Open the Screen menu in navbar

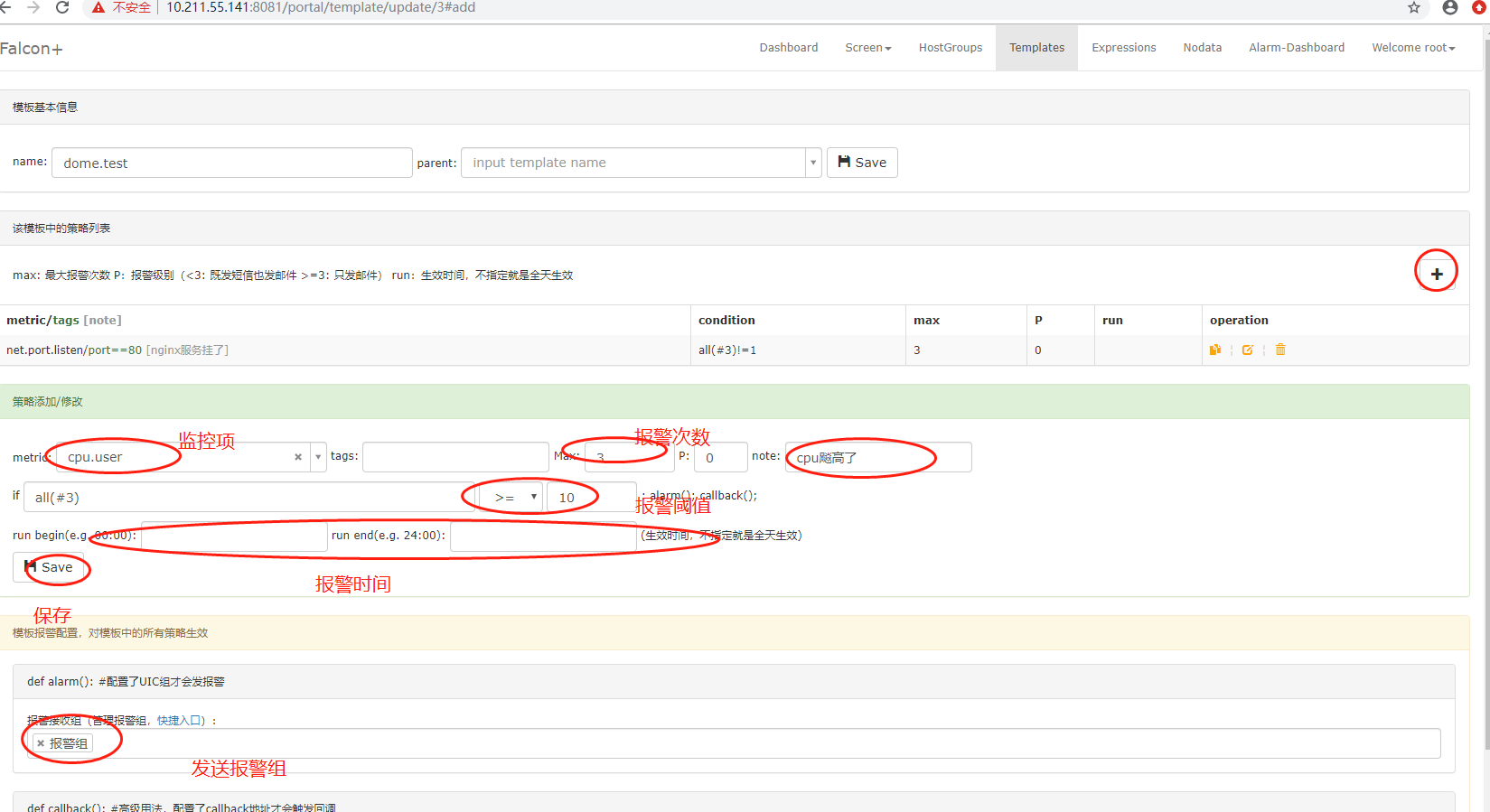click(867, 48)
